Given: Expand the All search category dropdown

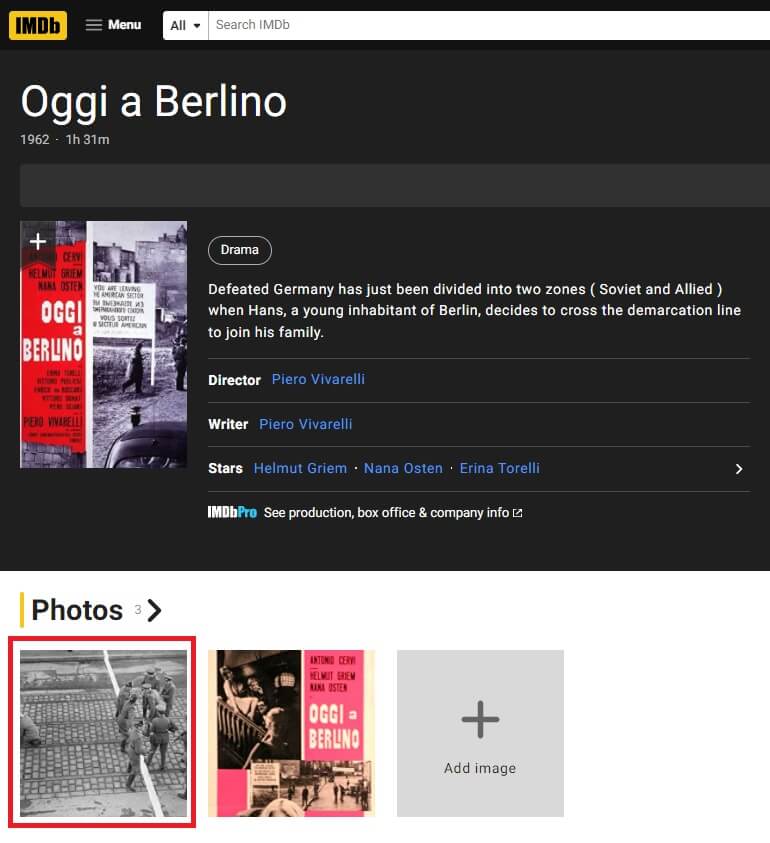Looking at the screenshot, I should (x=186, y=26).
